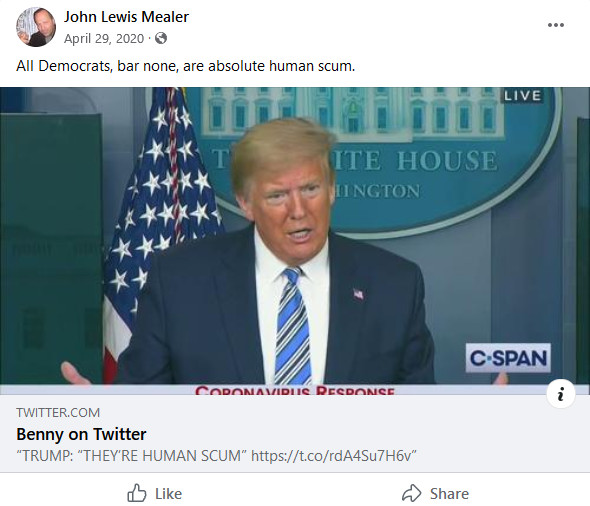Viewport: 590px width, 506px height.
Task: Click the Share arrow icon
Action: 412,493
